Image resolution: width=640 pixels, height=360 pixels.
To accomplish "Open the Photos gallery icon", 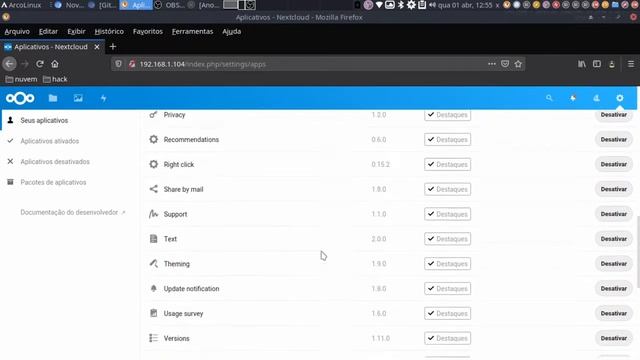I will tap(78, 98).
